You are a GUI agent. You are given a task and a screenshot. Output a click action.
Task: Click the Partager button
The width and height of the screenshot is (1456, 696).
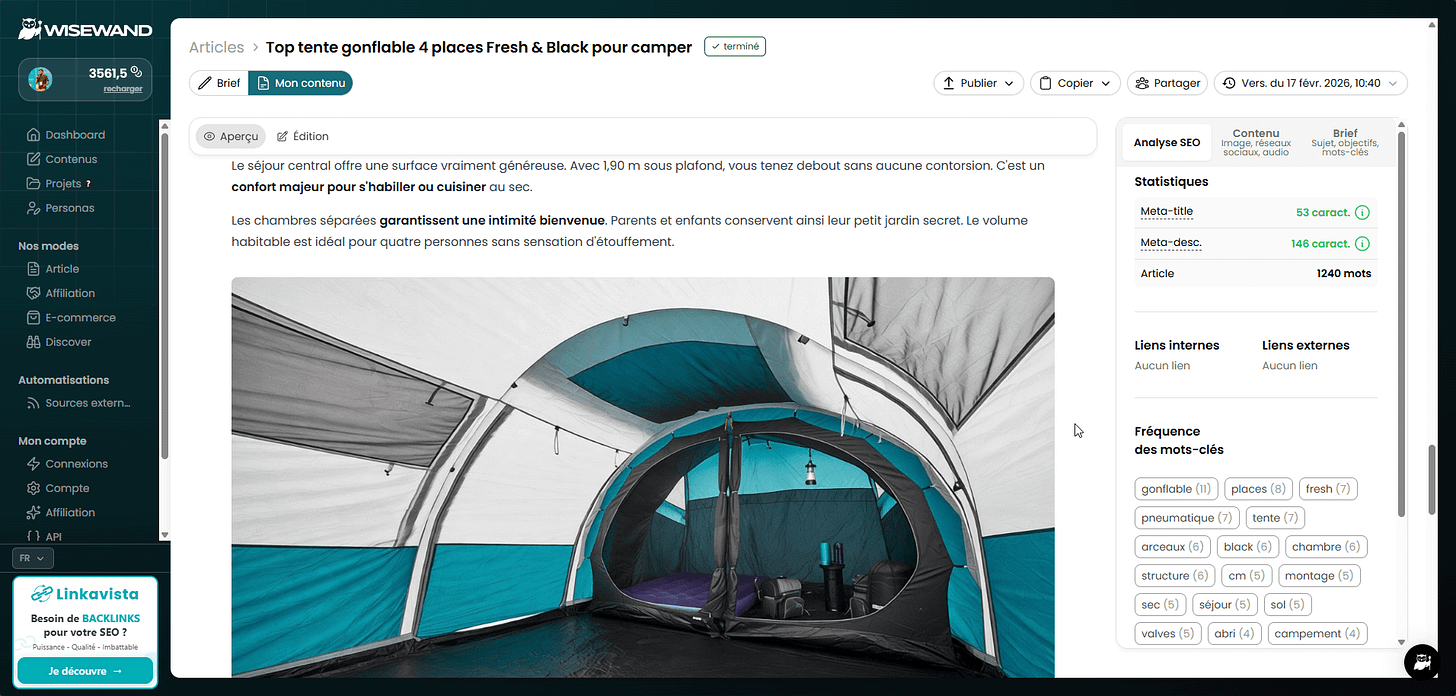[x=1167, y=83]
